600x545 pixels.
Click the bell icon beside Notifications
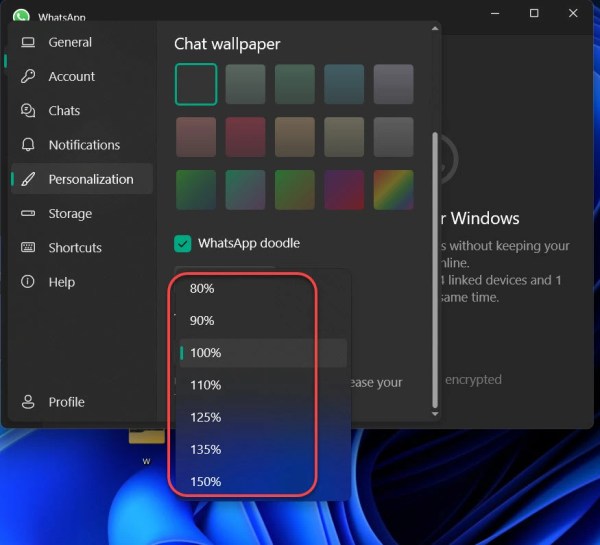[x=28, y=145]
